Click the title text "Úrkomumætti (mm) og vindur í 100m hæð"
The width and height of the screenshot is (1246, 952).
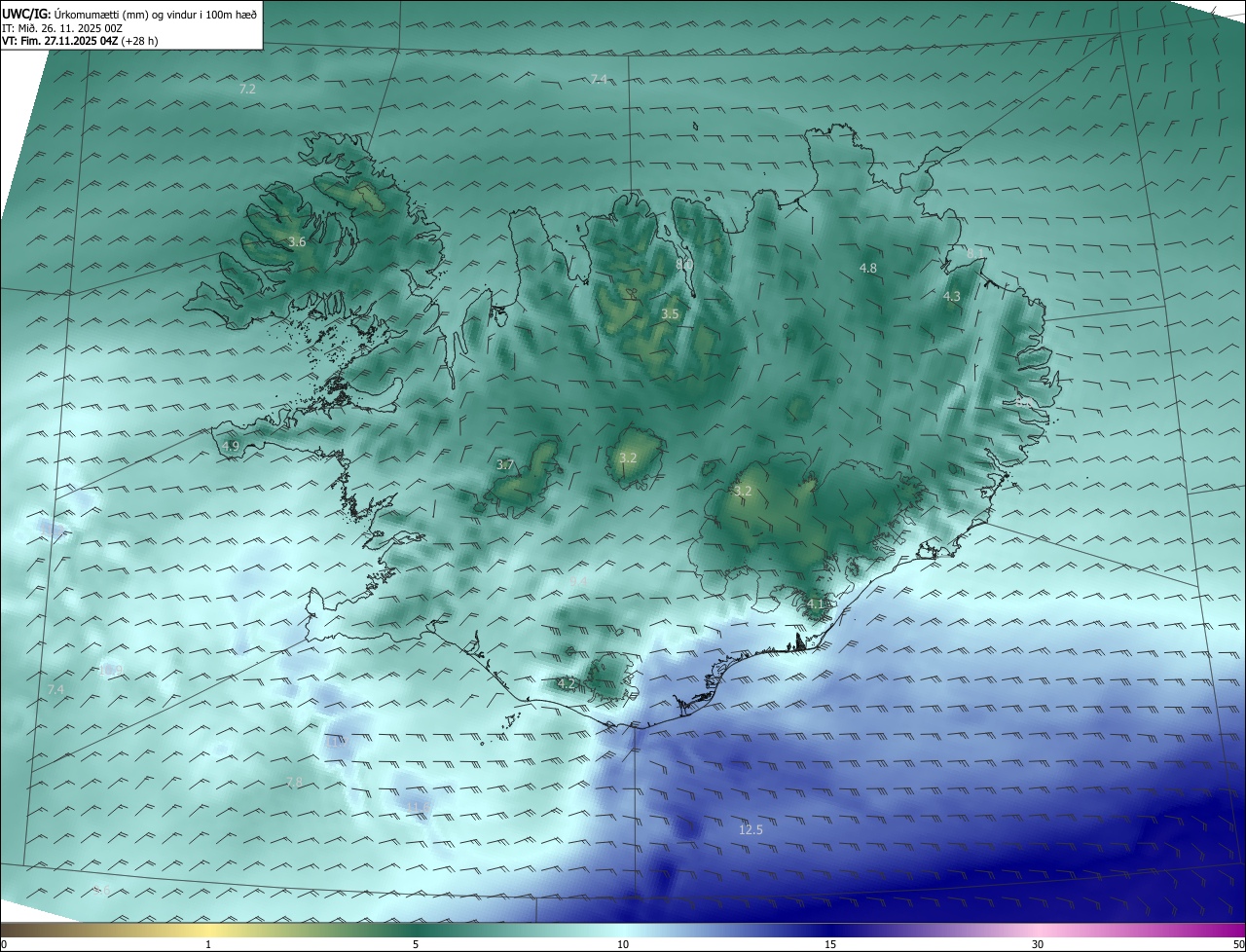(155, 14)
